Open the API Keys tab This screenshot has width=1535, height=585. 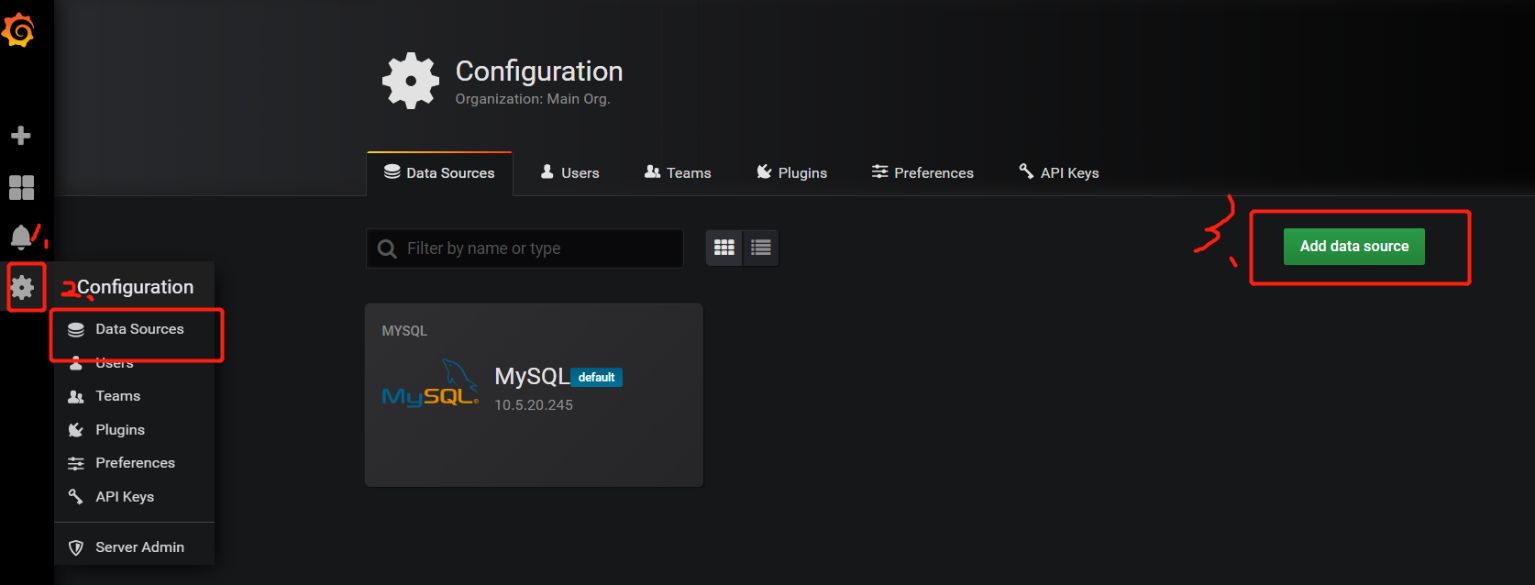1058,173
